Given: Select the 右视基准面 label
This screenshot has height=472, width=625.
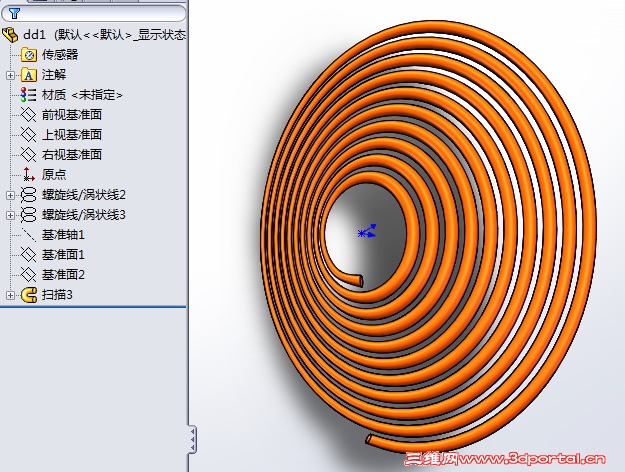Looking at the screenshot, I should 72,155.
